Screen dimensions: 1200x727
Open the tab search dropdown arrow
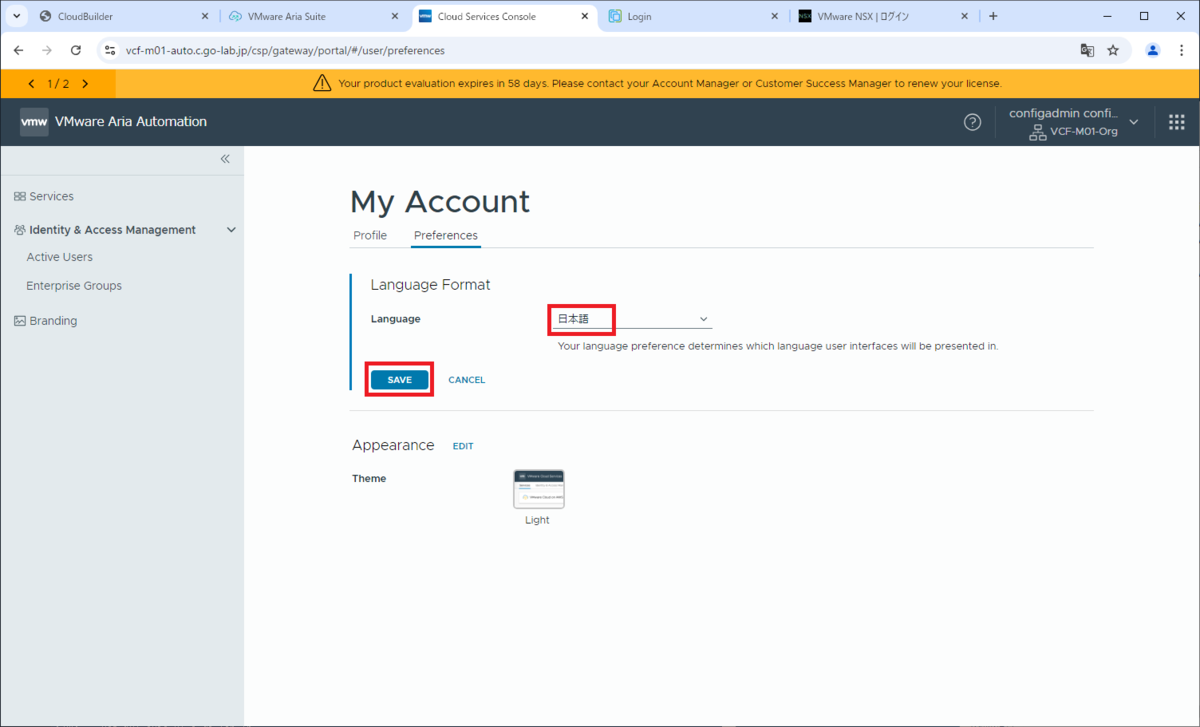click(17, 16)
